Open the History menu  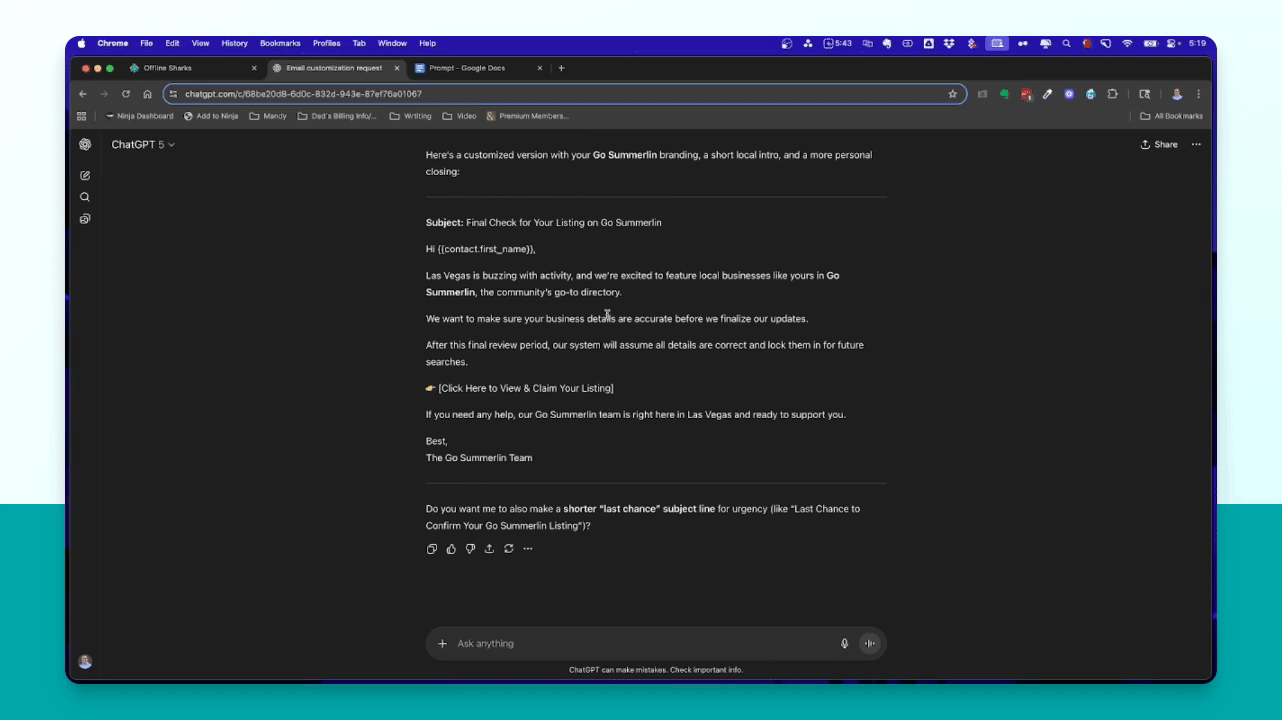pos(235,44)
